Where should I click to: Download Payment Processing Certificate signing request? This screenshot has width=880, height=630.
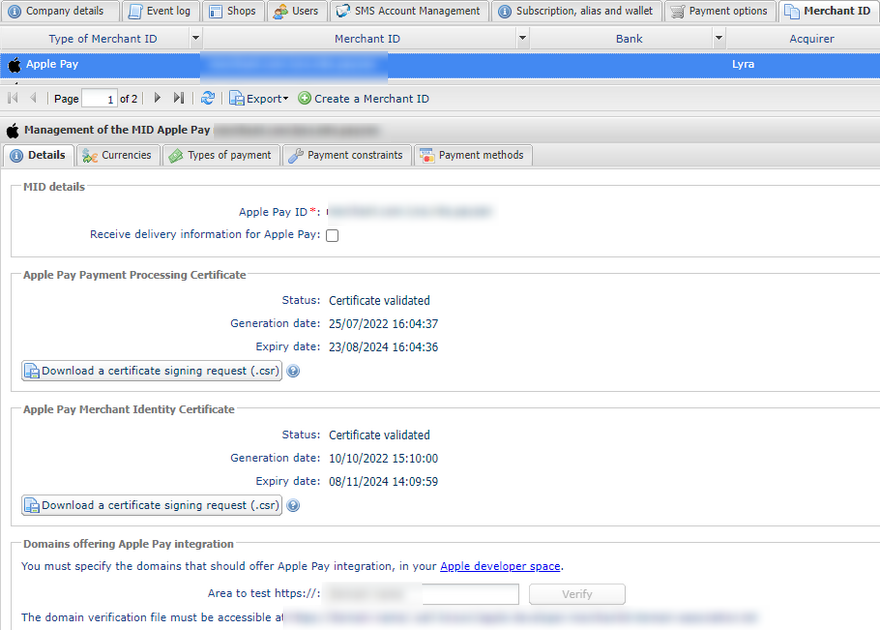coord(152,371)
